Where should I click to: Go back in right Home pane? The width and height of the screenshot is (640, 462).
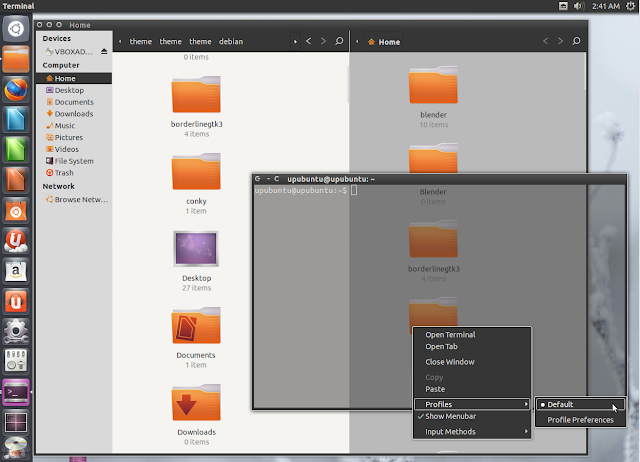545,41
